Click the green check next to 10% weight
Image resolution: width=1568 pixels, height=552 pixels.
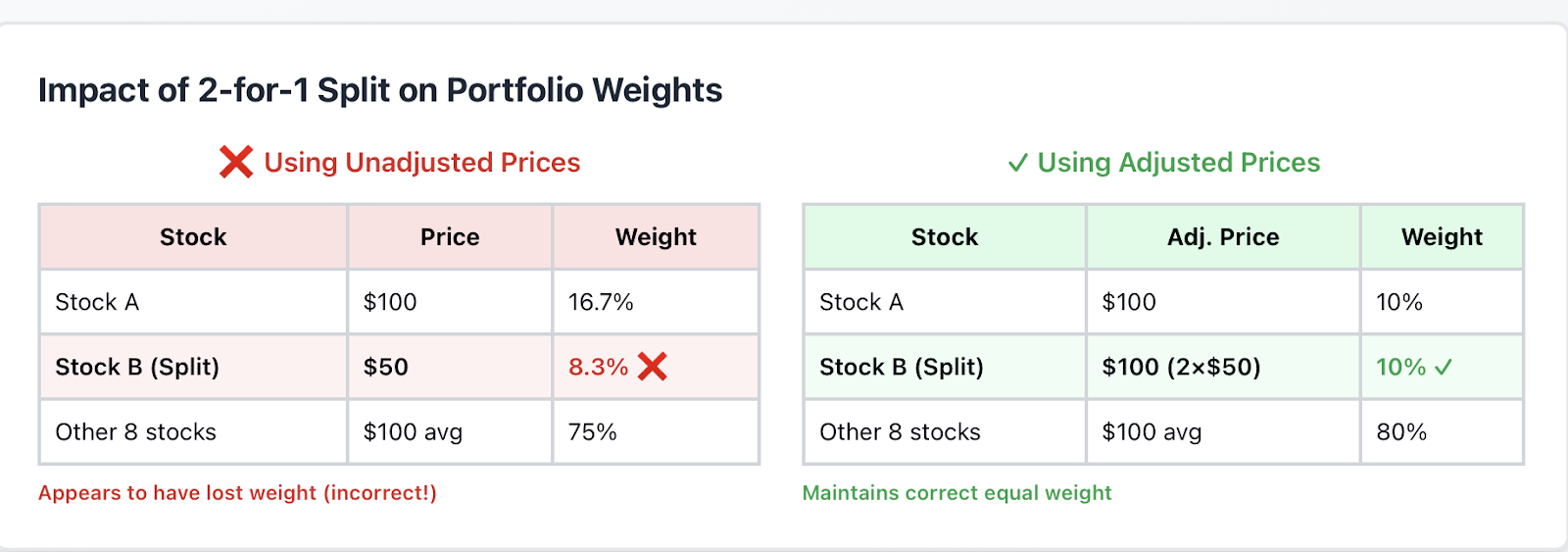pos(1444,368)
